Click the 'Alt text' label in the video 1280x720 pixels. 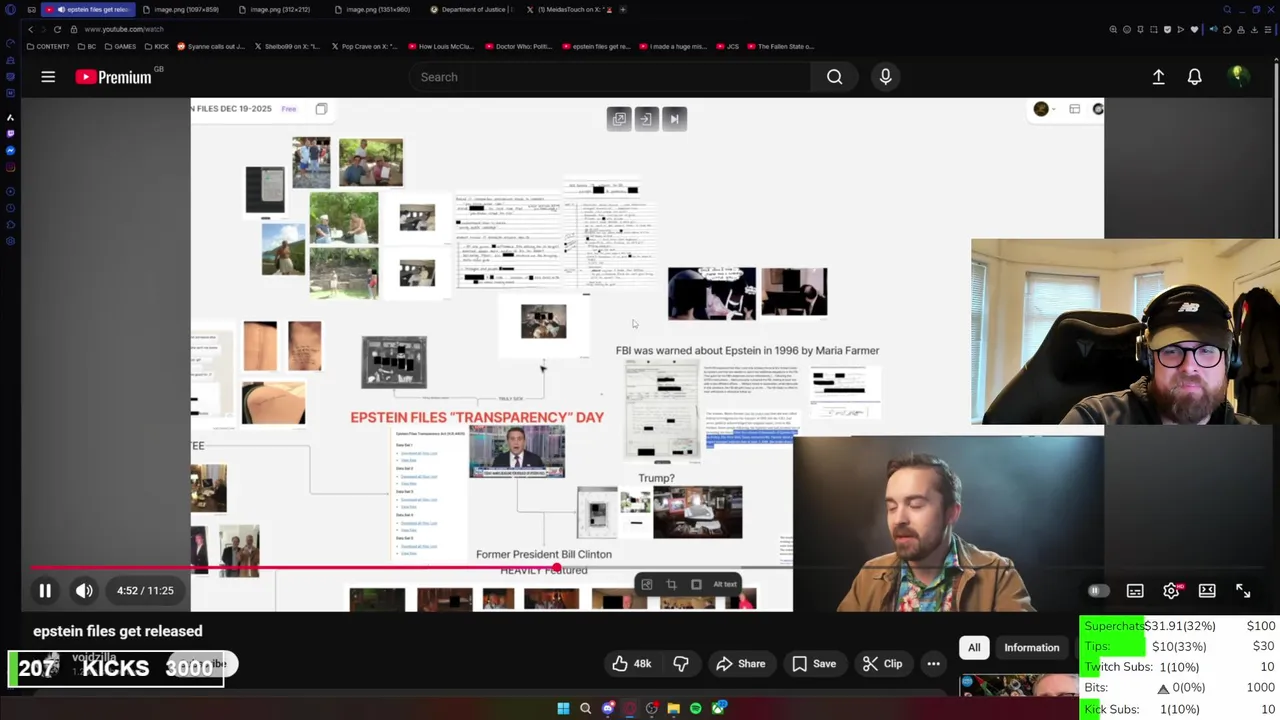(x=725, y=584)
